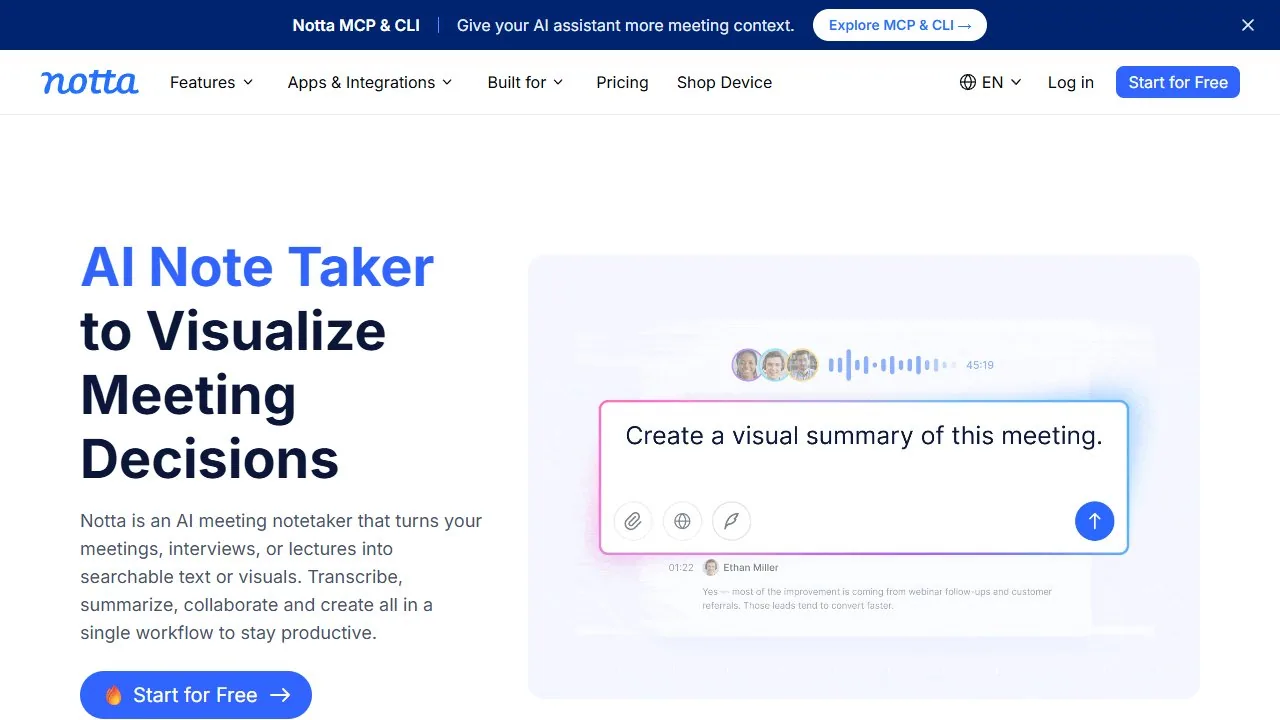Screen dimensions: 1280x720
Task: Expand Apps & Integrations menu
Action: 370,82
